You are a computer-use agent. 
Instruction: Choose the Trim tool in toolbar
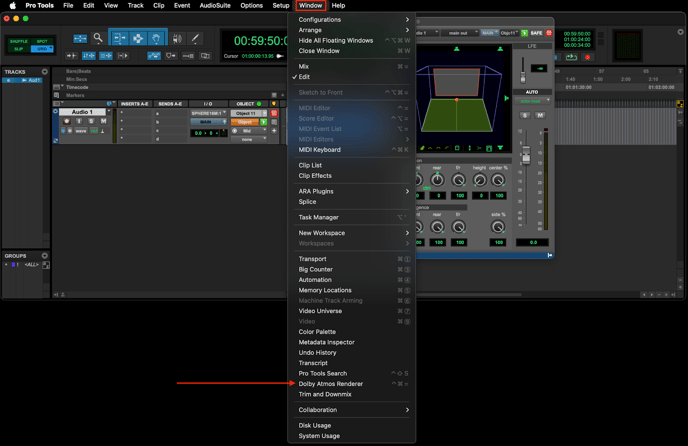point(119,38)
